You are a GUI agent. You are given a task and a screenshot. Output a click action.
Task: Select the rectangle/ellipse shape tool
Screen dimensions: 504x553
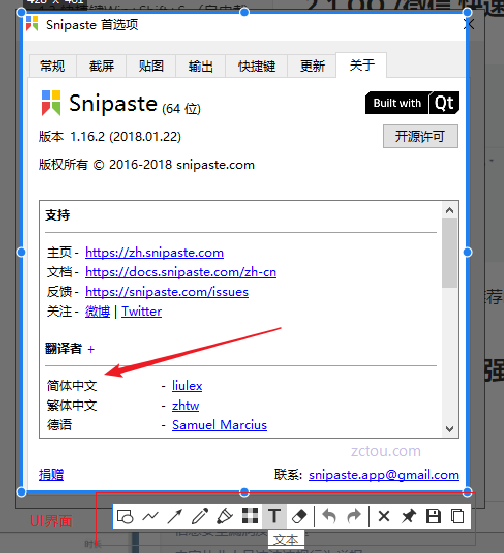[125, 517]
